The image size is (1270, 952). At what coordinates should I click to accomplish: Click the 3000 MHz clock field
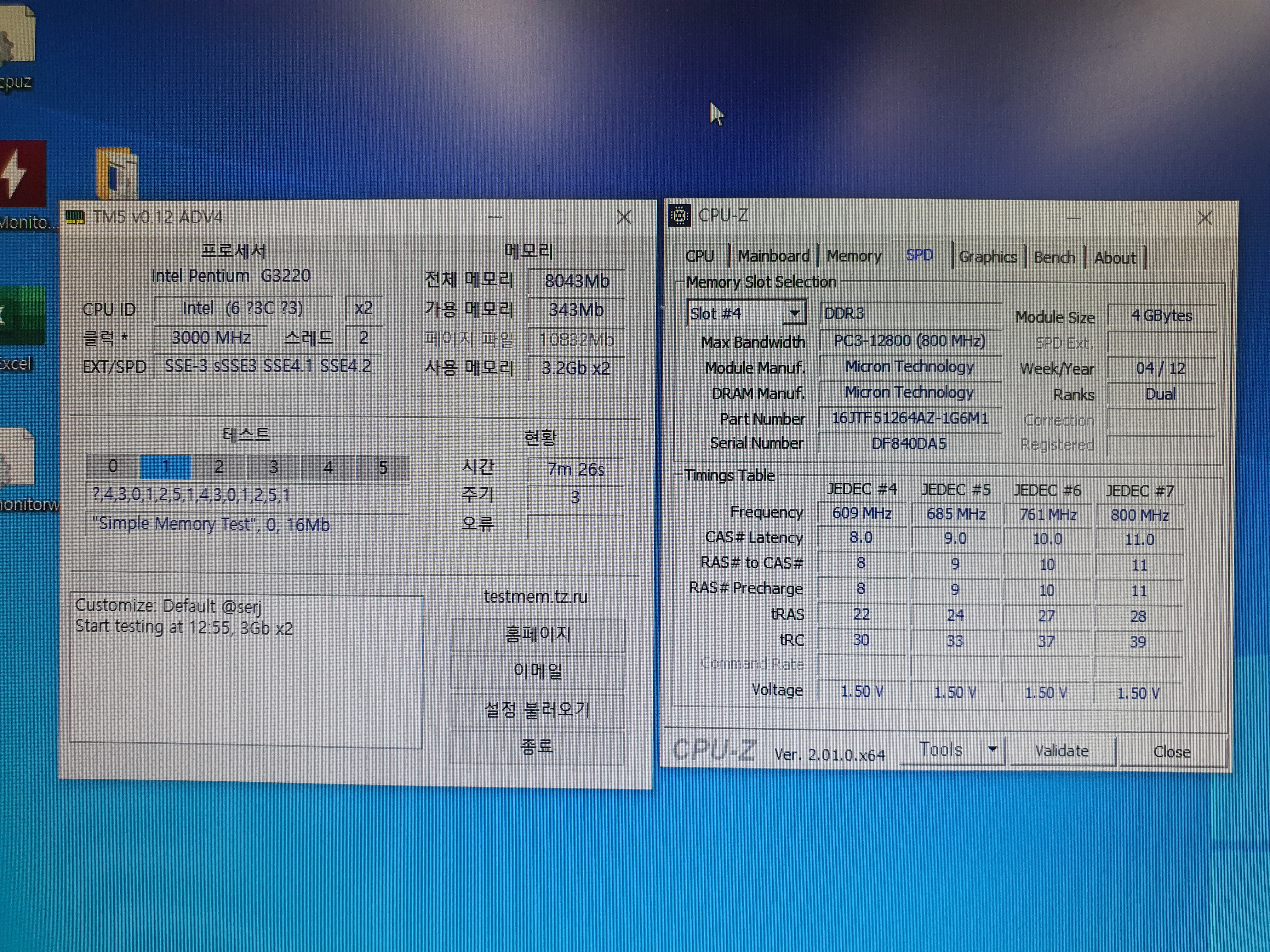(x=211, y=337)
